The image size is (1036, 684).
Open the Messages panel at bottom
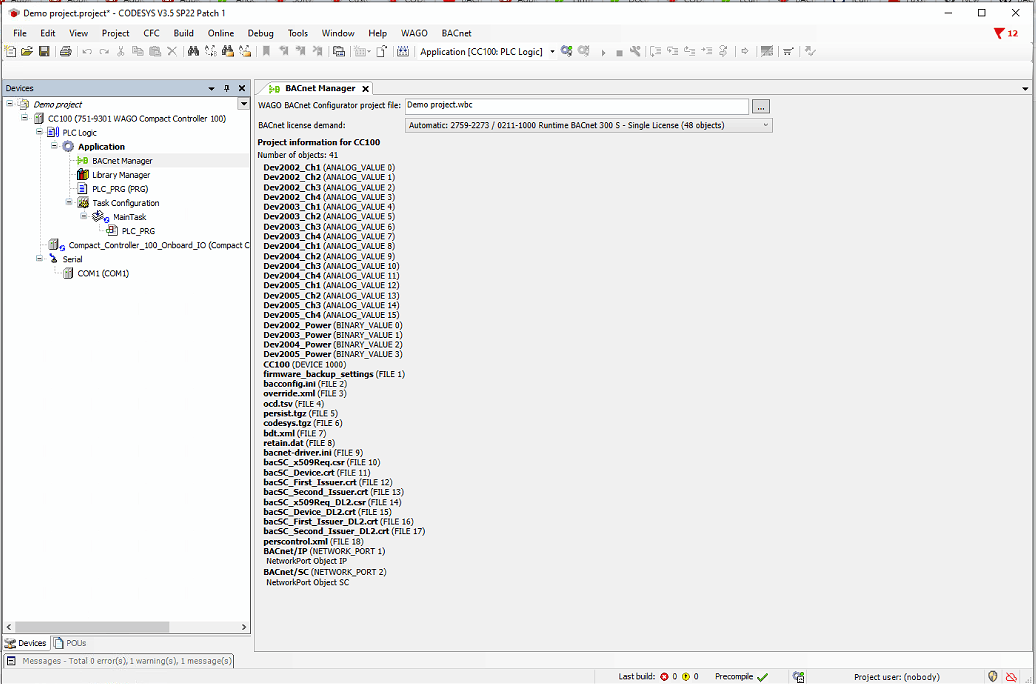pyautogui.click(x=120, y=661)
